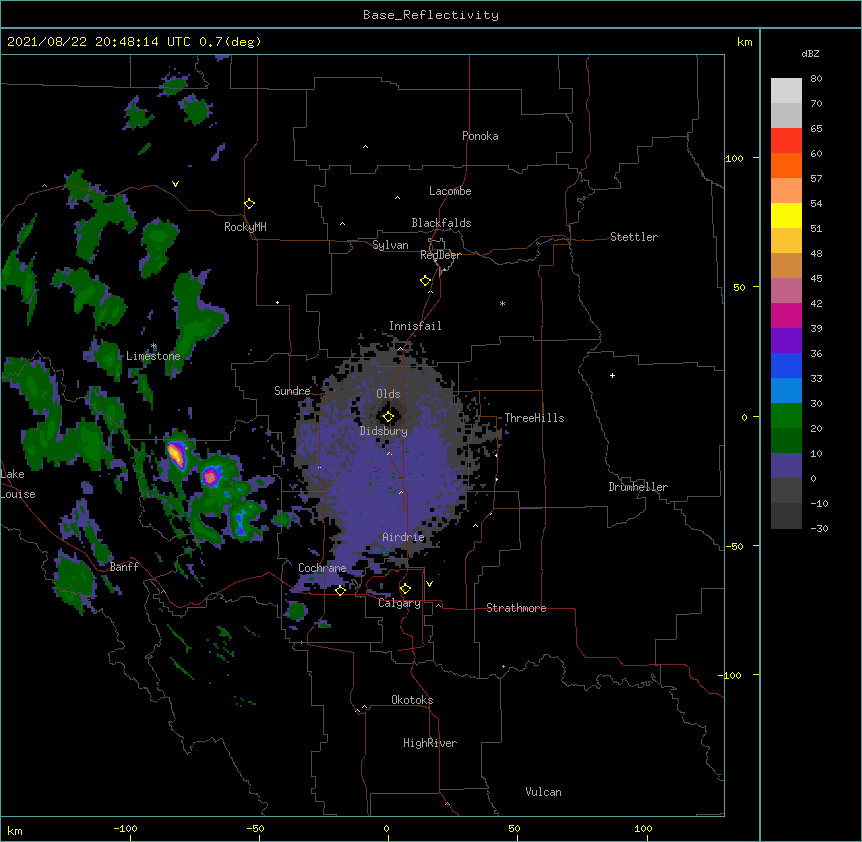Click the 65 label in the dBZ legend
This screenshot has height=842, width=862.
tap(816, 129)
